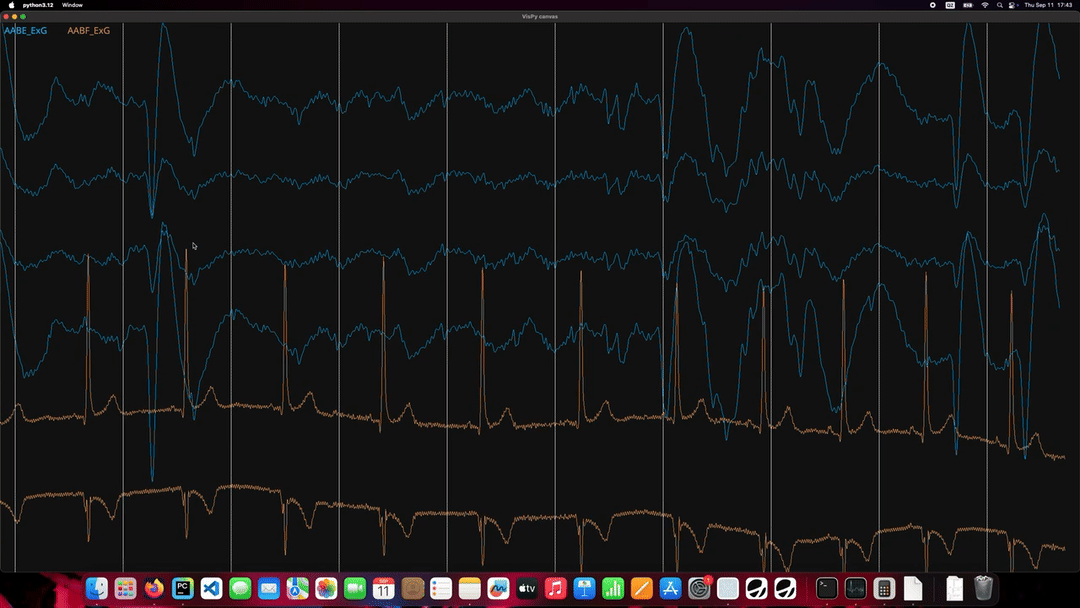Open the Window menu
Image resolution: width=1080 pixels, height=608 pixels.
click(72, 5)
